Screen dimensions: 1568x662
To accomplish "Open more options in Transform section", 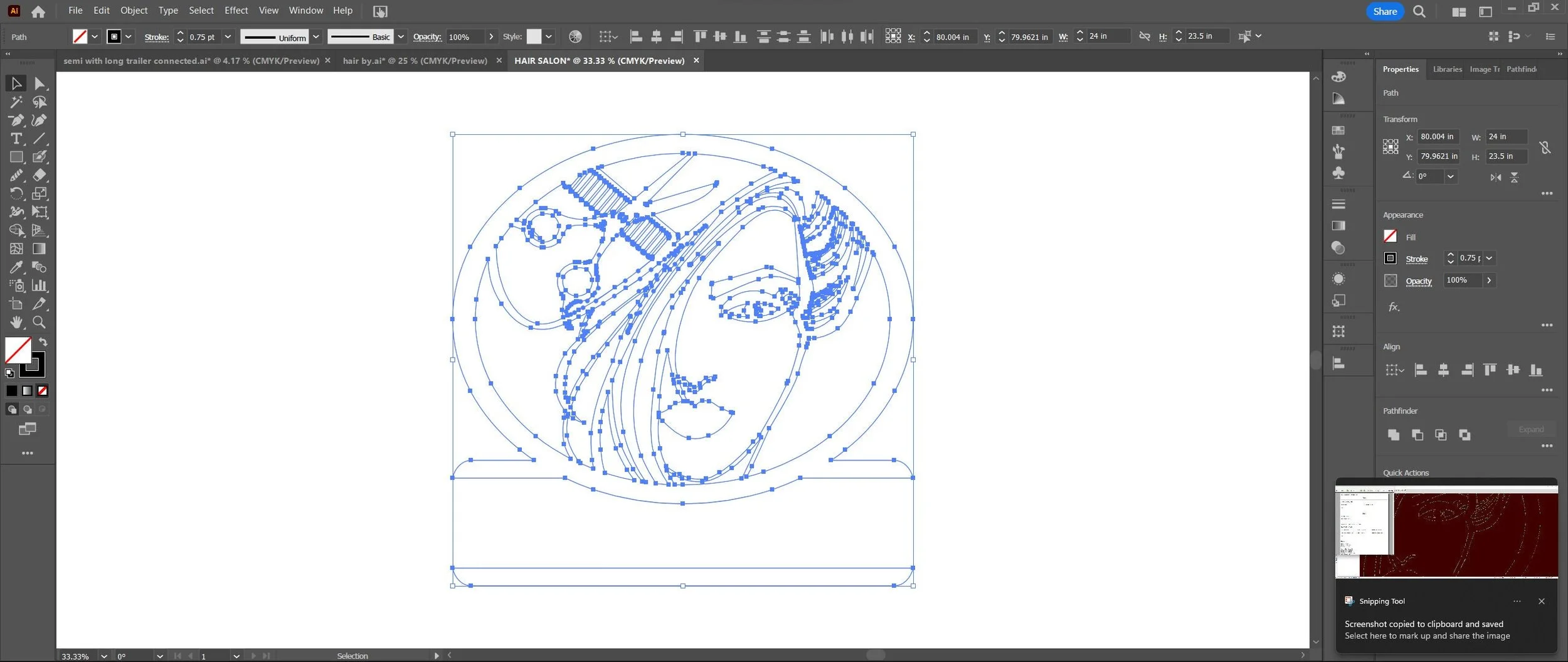I will 1547,193.
